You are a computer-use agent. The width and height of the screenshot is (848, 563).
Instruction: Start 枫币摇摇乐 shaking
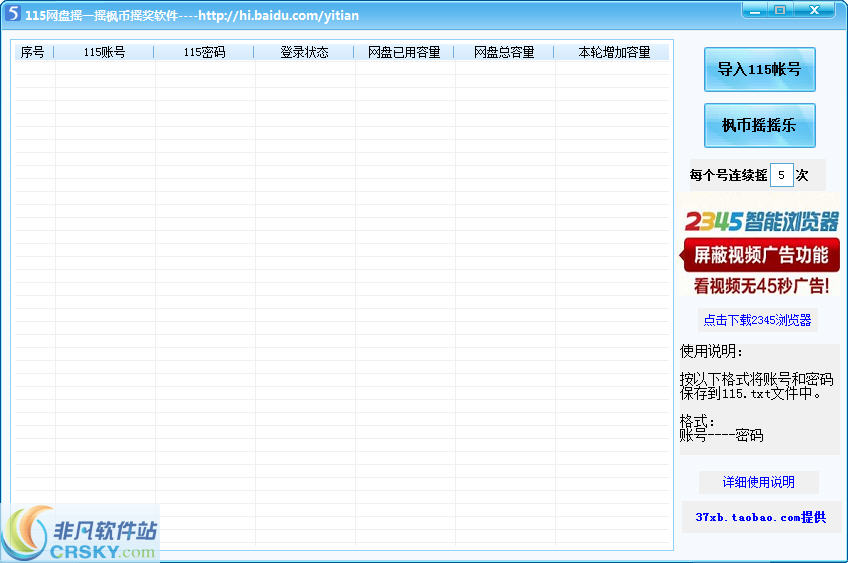click(759, 125)
